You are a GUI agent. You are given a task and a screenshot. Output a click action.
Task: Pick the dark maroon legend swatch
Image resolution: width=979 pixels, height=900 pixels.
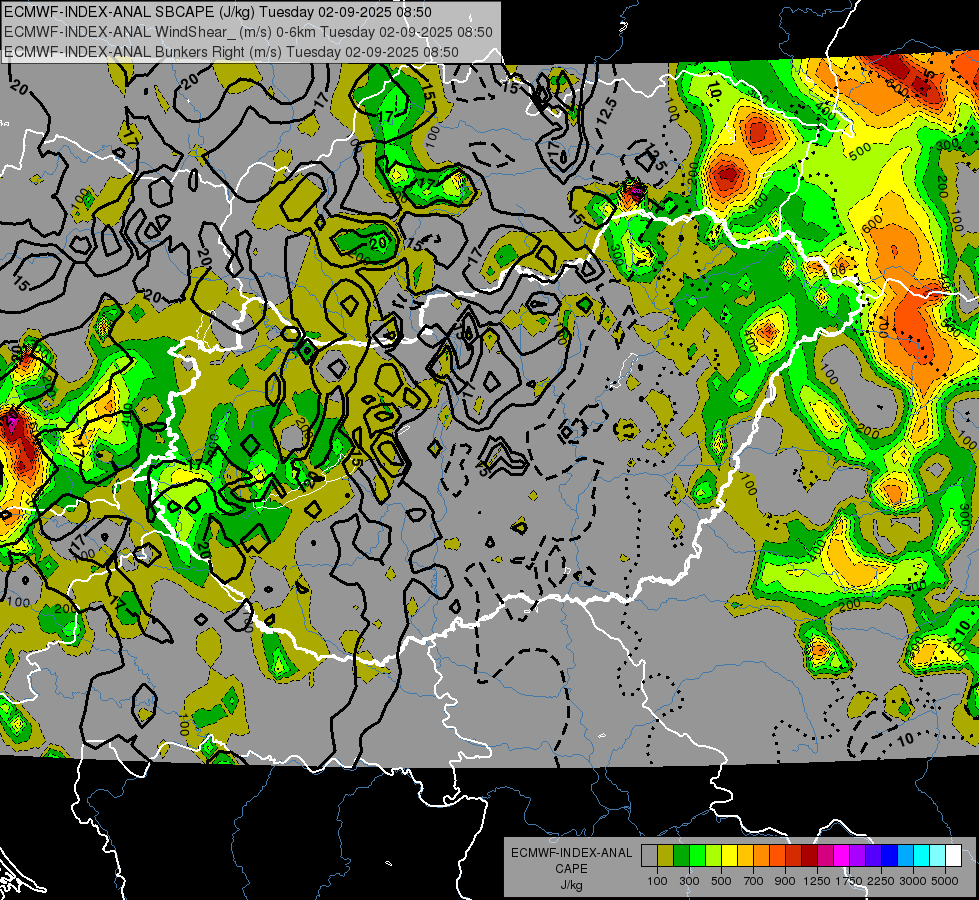pyautogui.click(x=809, y=856)
